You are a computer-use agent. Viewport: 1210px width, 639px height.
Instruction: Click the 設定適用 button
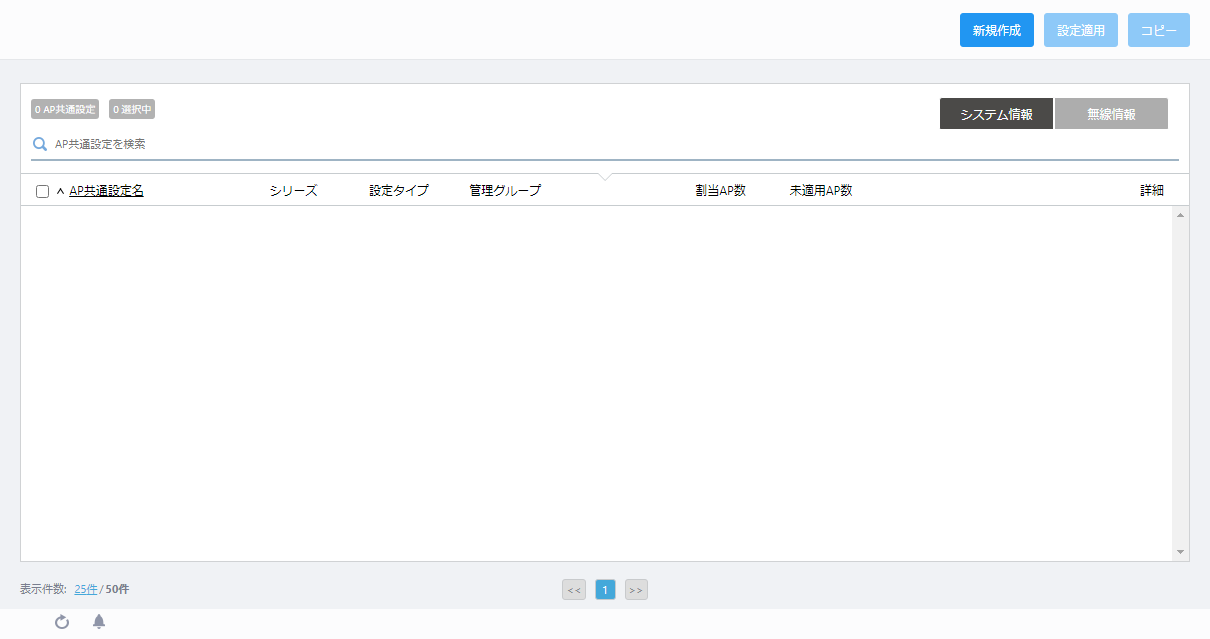tap(1081, 30)
